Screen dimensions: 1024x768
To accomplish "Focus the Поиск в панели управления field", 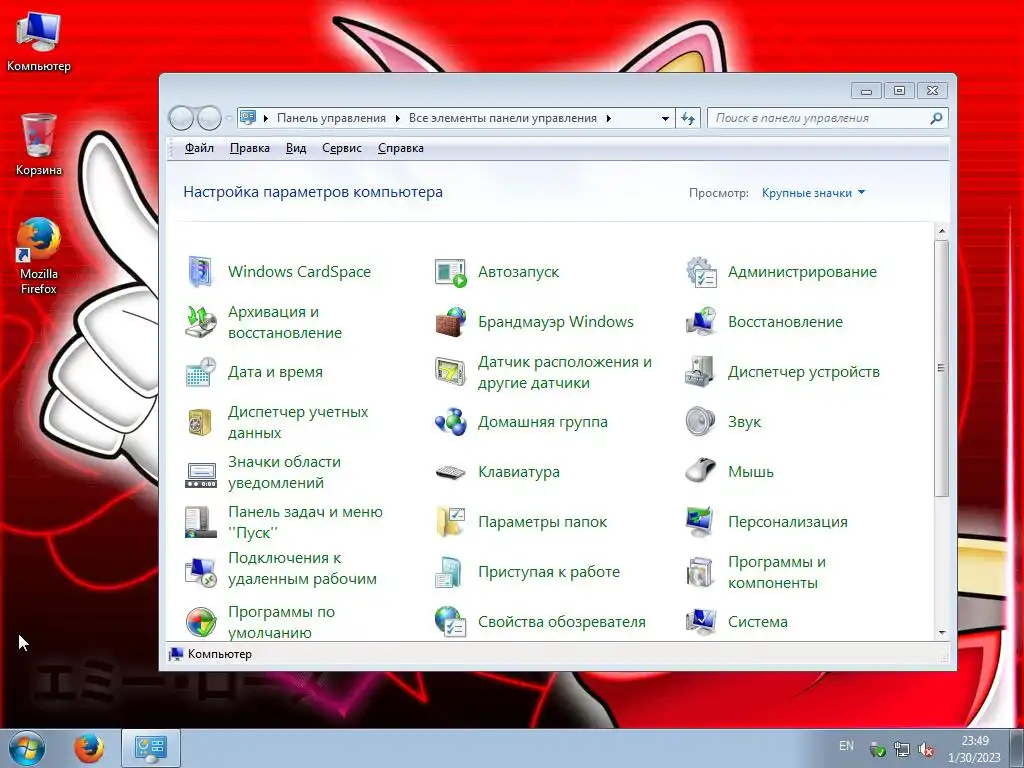I will [827, 118].
